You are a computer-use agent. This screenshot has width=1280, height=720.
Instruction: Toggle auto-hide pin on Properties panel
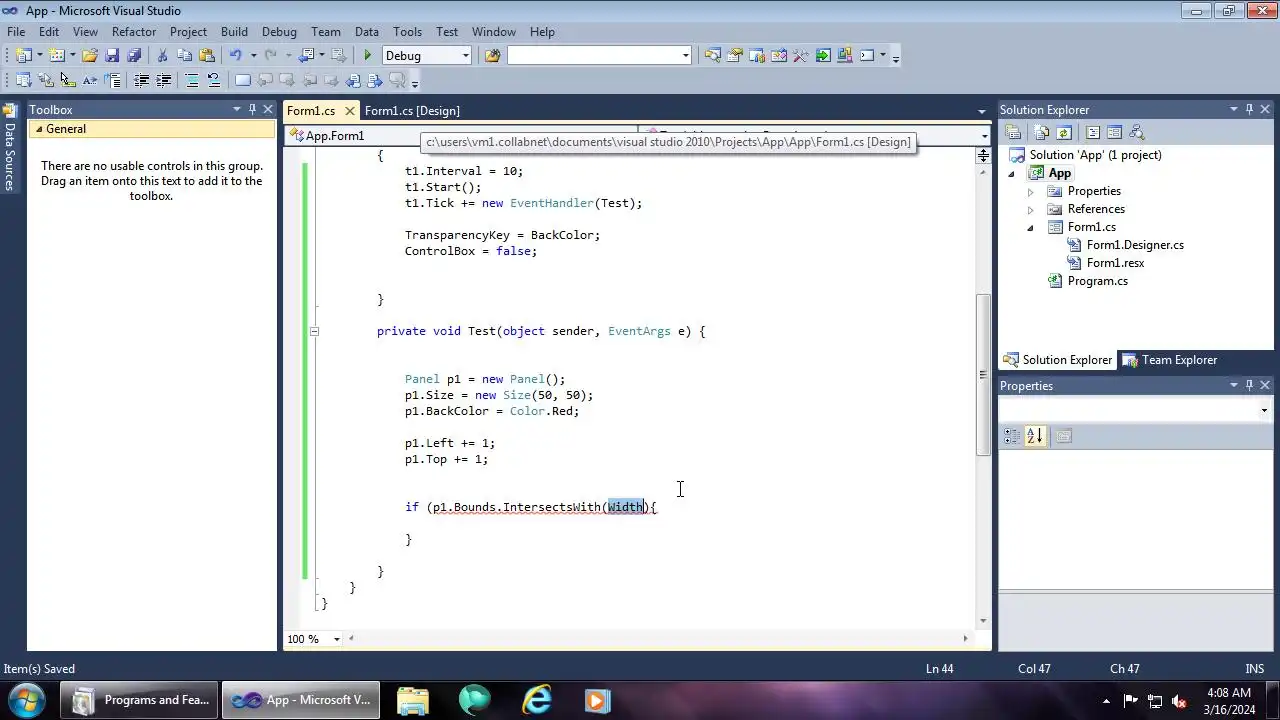pos(1249,385)
